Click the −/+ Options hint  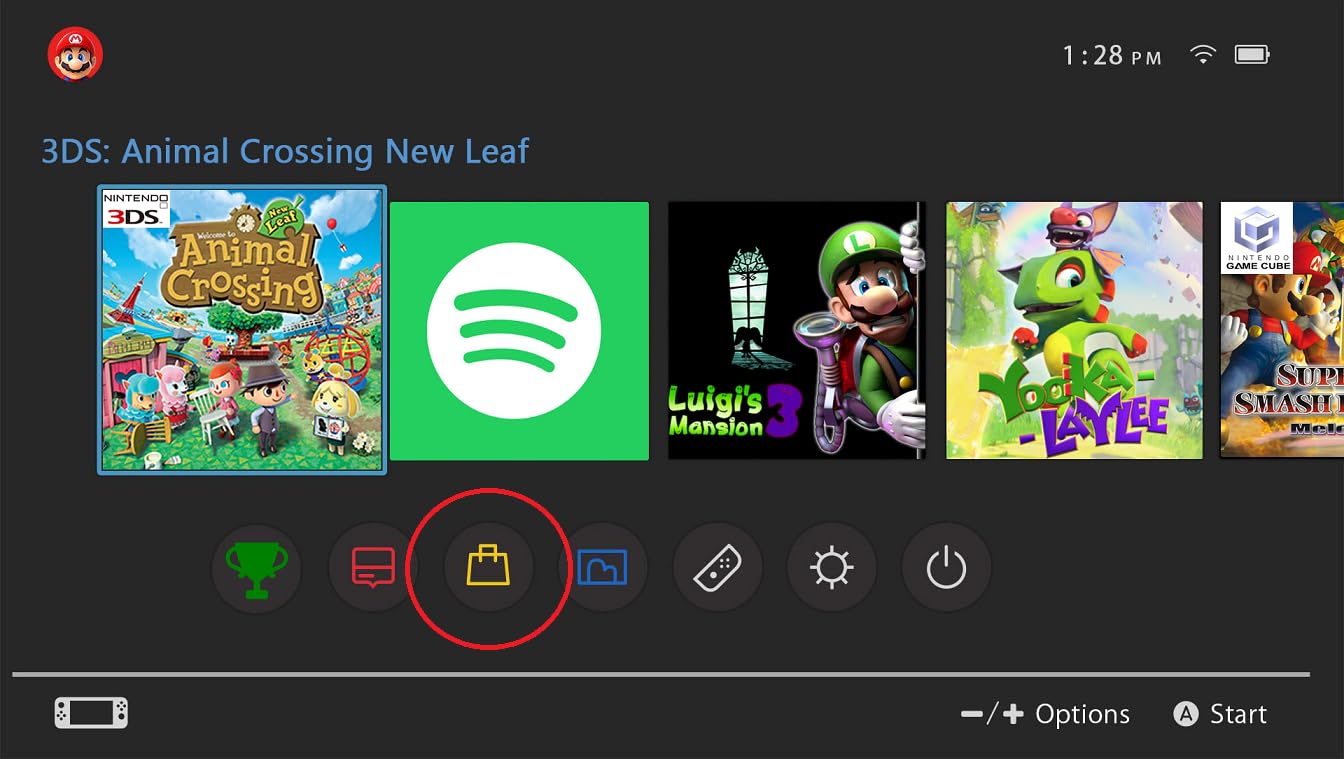(1045, 714)
